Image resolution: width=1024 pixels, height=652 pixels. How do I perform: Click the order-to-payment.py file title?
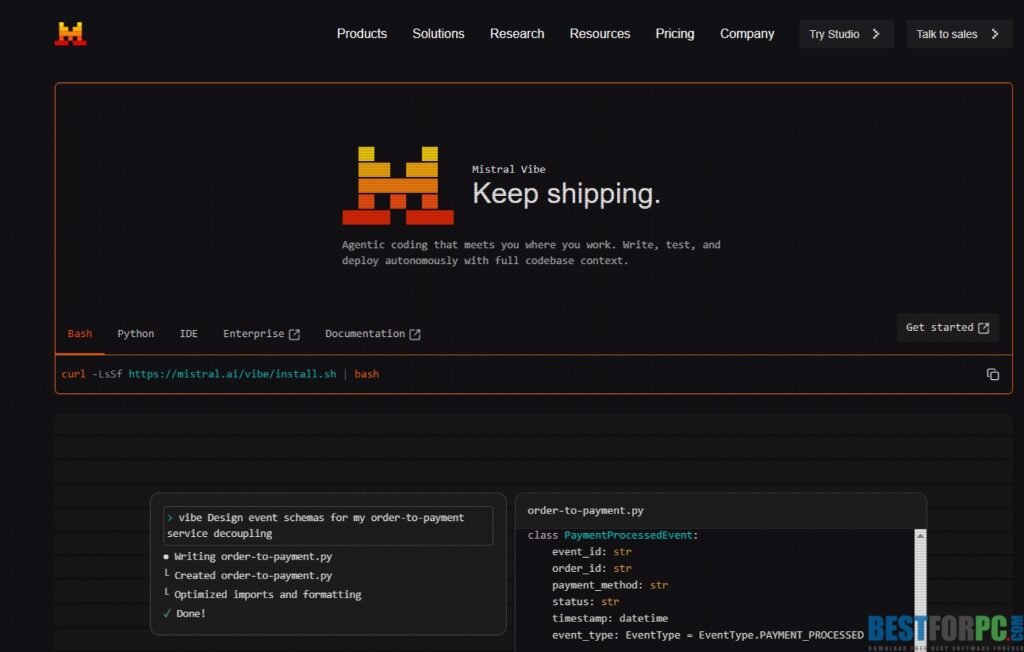(x=585, y=510)
